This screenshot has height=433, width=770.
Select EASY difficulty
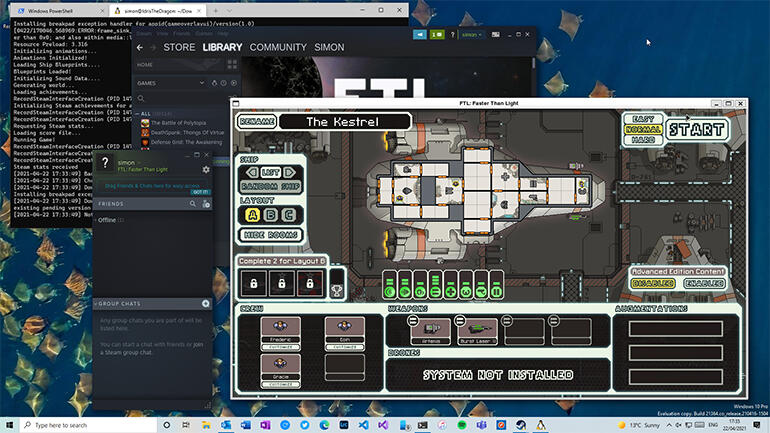[x=643, y=119]
